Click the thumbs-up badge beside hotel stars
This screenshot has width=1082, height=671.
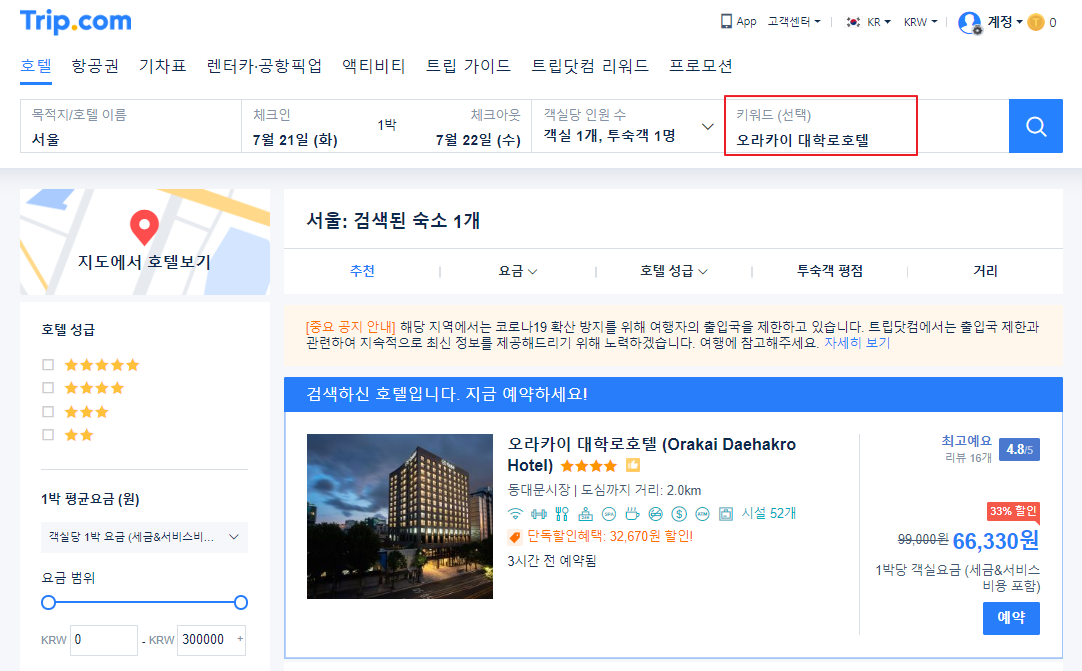coord(633,465)
